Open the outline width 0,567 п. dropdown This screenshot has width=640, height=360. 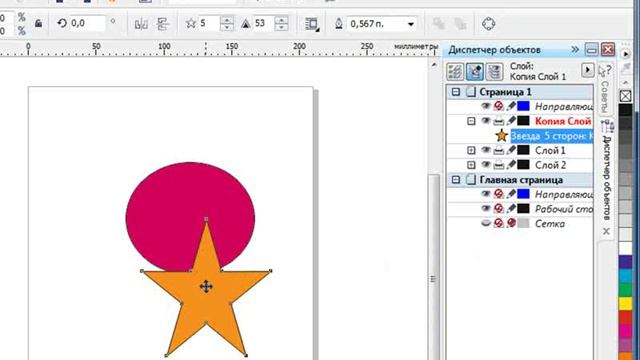382,24
